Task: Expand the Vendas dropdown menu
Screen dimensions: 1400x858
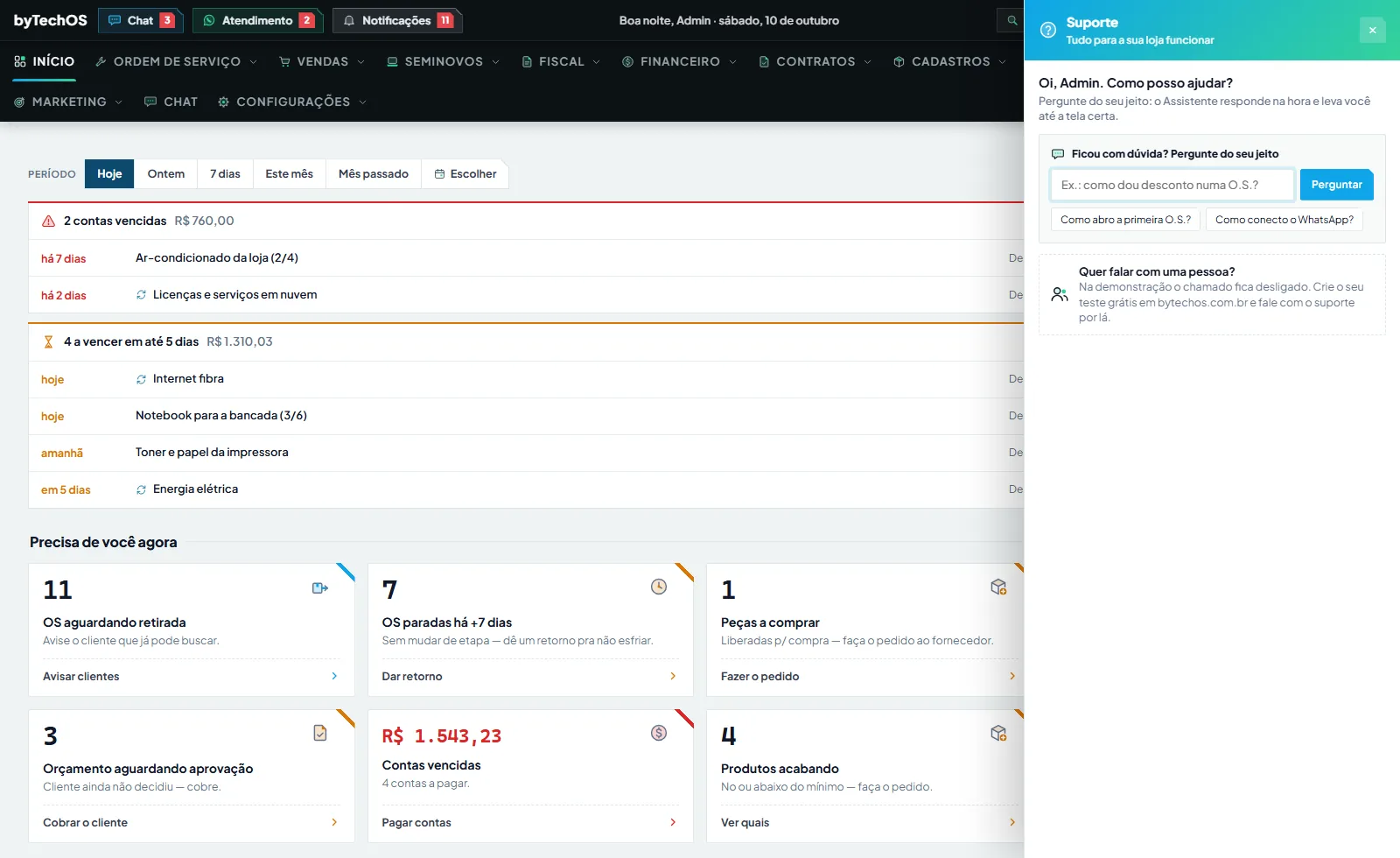Action: [x=321, y=61]
